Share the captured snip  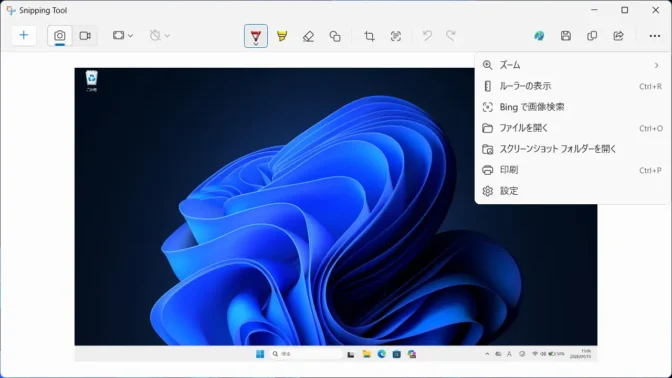point(618,36)
